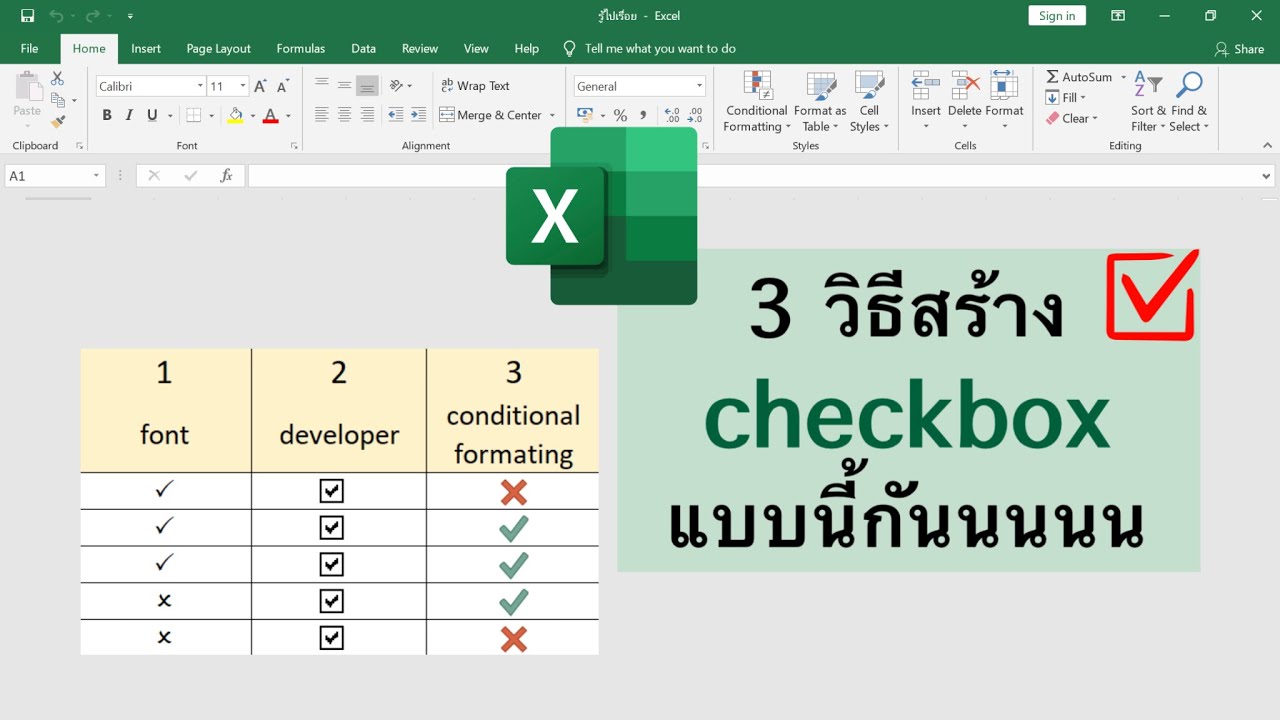Toggle developer checkbox in row with x and red cross

coord(331,638)
